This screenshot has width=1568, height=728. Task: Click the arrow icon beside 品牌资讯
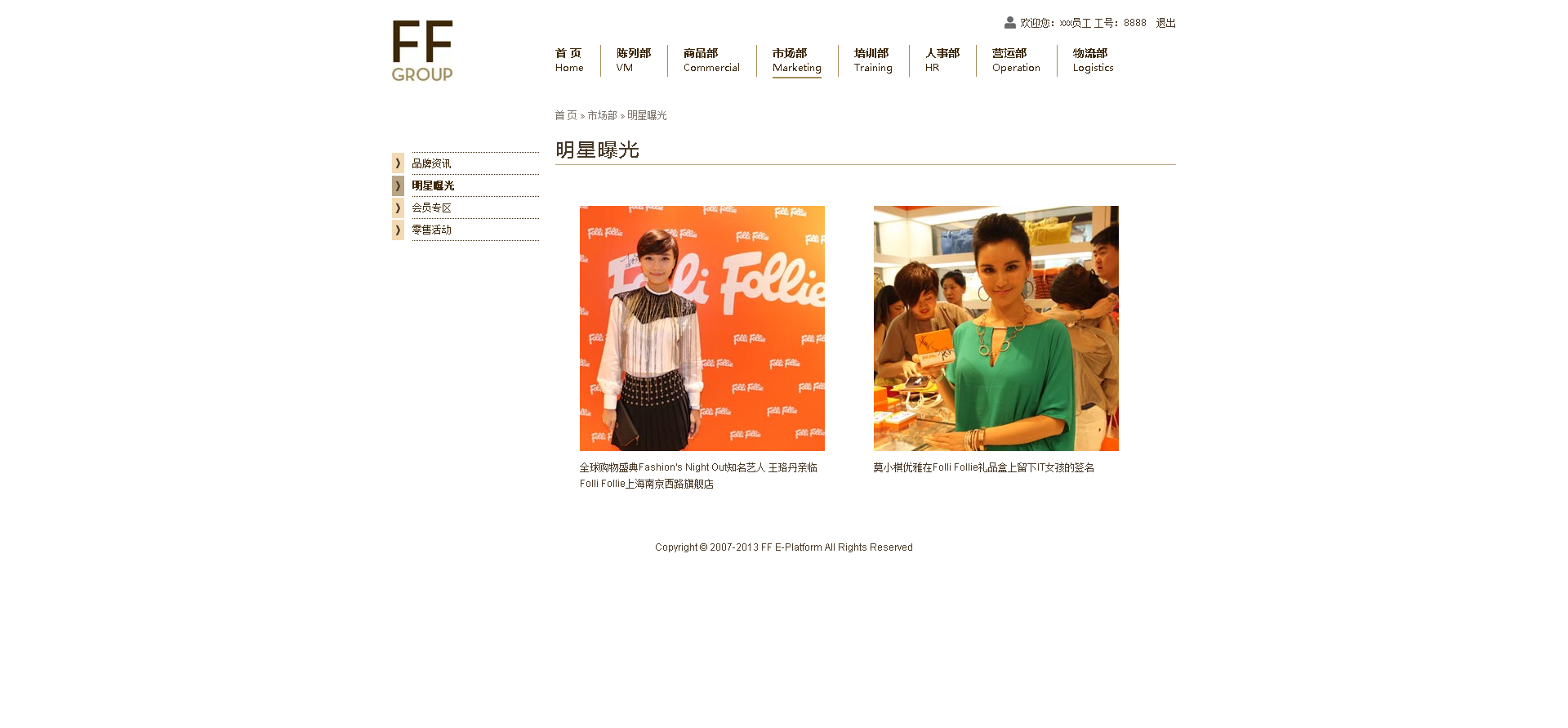[x=398, y=163]
